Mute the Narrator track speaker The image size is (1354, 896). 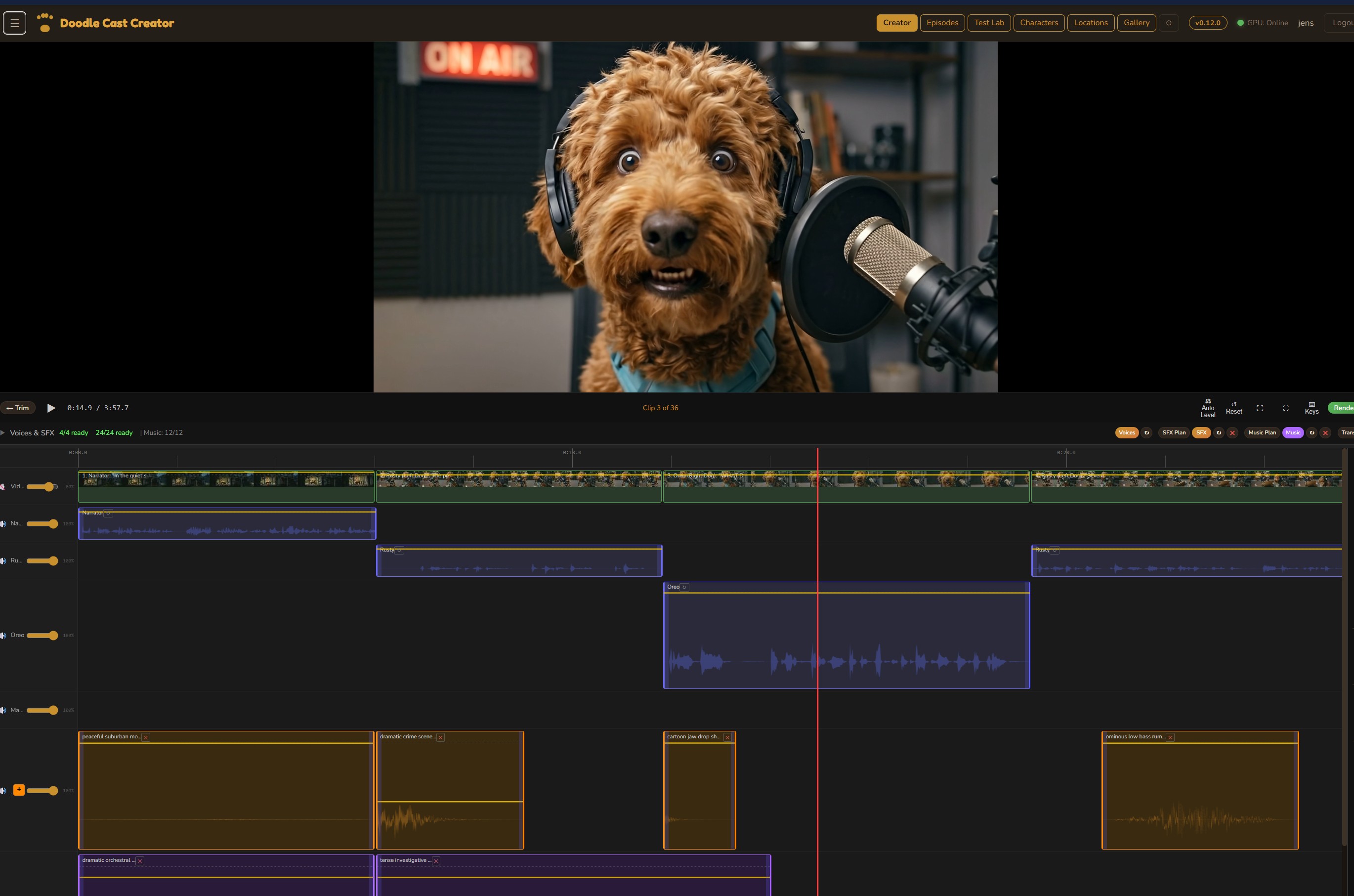tap(4, 523)
